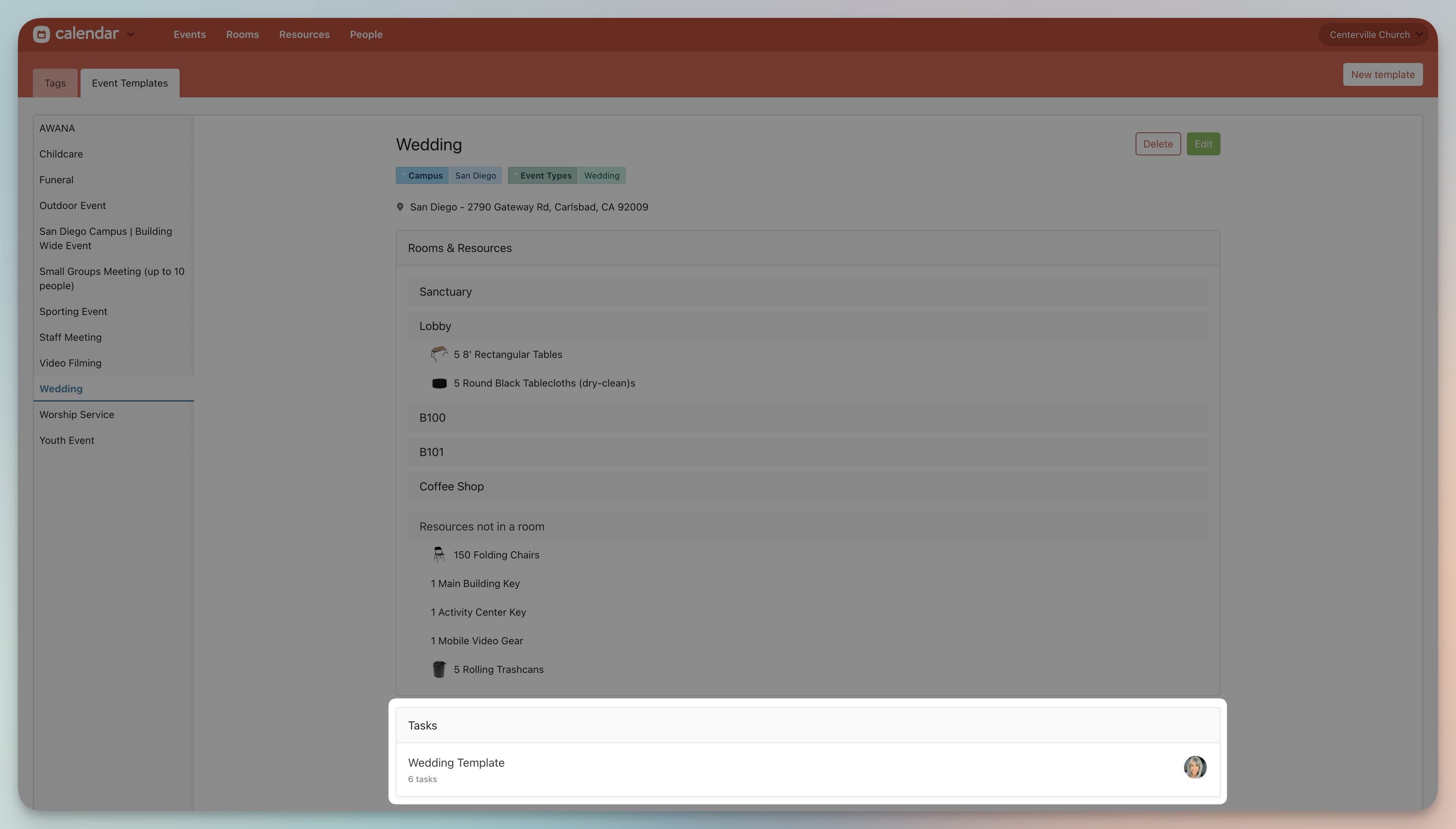1456x829 pixels.
Task: Open the app switcher chevron beside calendar
Action: click(130, 34)
